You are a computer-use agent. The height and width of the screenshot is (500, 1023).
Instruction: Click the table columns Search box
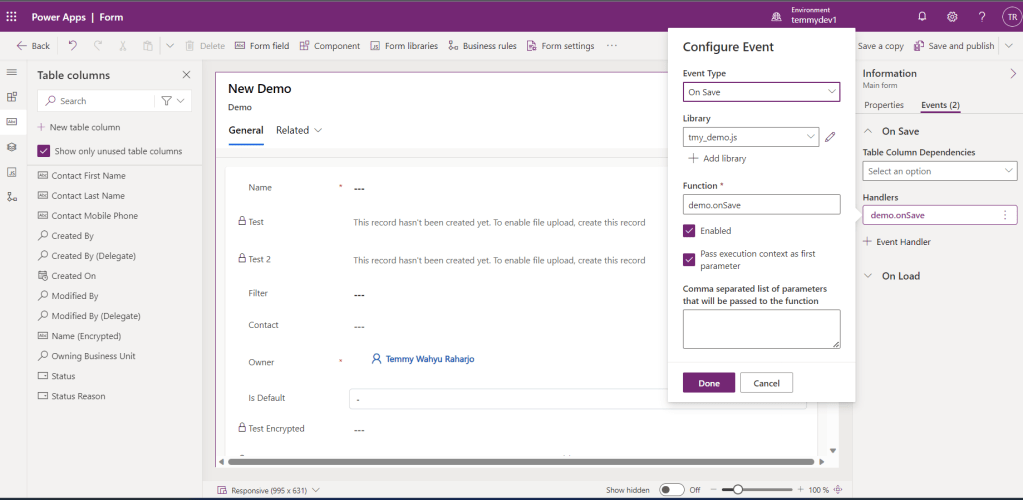point(96,101)
